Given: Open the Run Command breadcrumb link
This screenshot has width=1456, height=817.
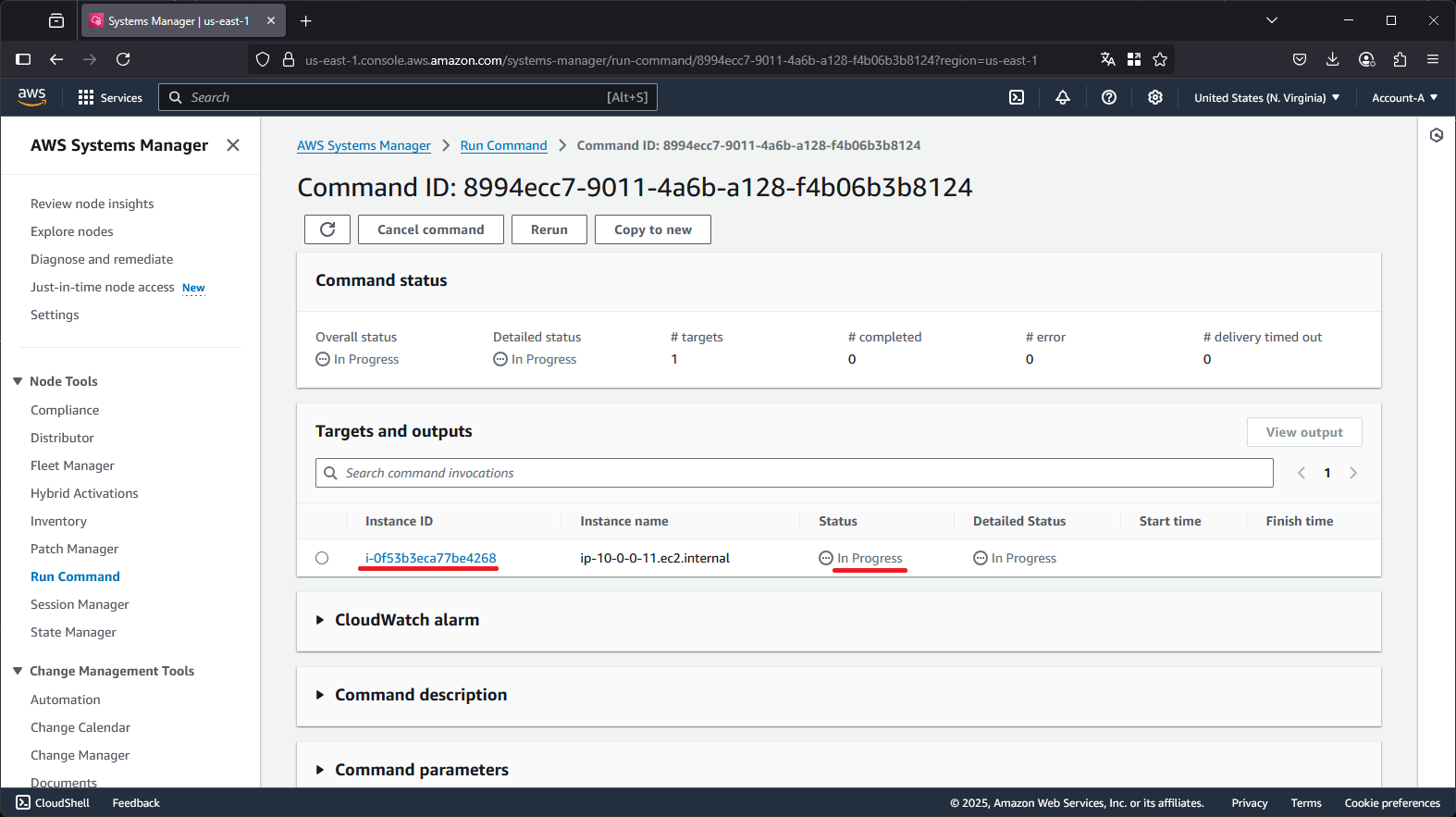Looking at the screenshot, I should [x=504, y=145].
